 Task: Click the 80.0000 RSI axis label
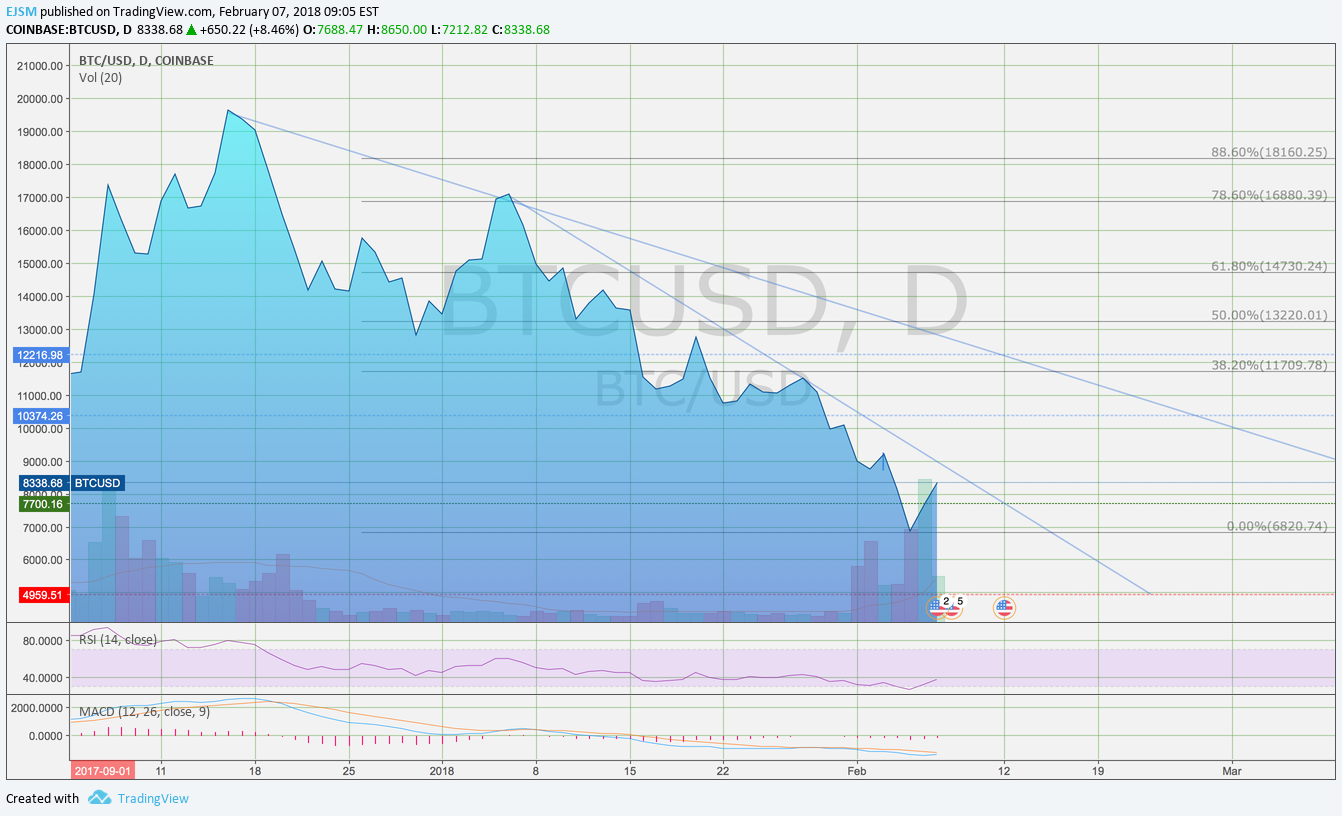coord(45,642)
